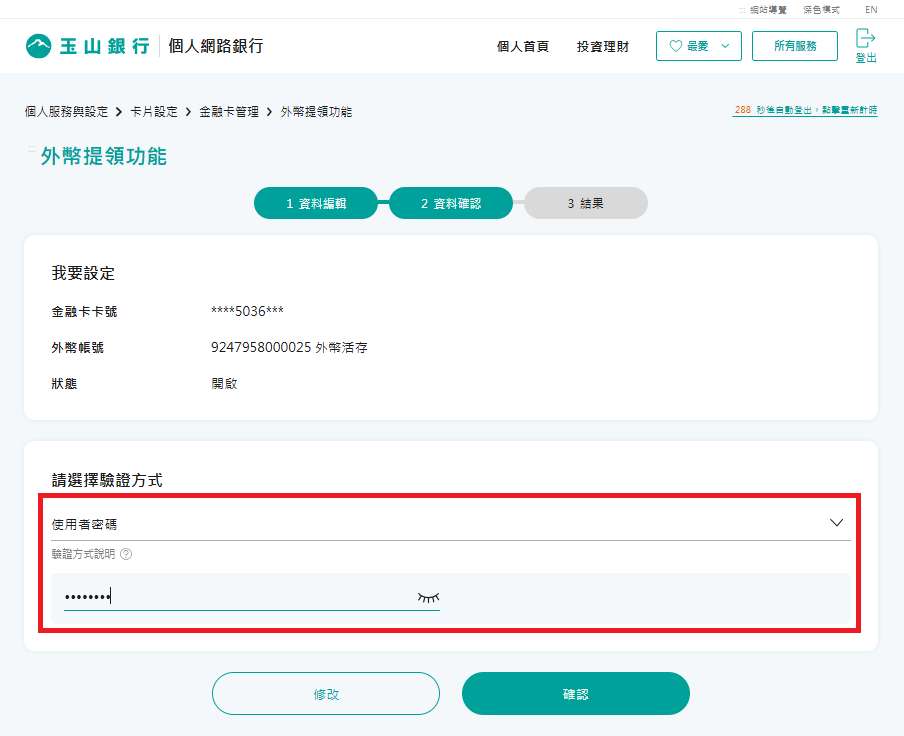Open 網站導覽 site map link

tap(768, 10)
